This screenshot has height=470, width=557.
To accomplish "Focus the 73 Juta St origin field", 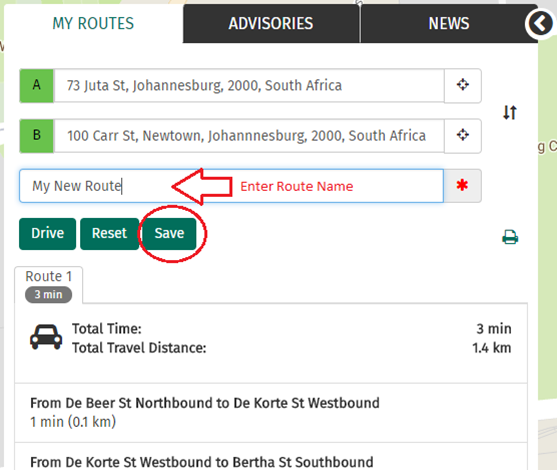I will pyautogui.click(x=249, y=86).
